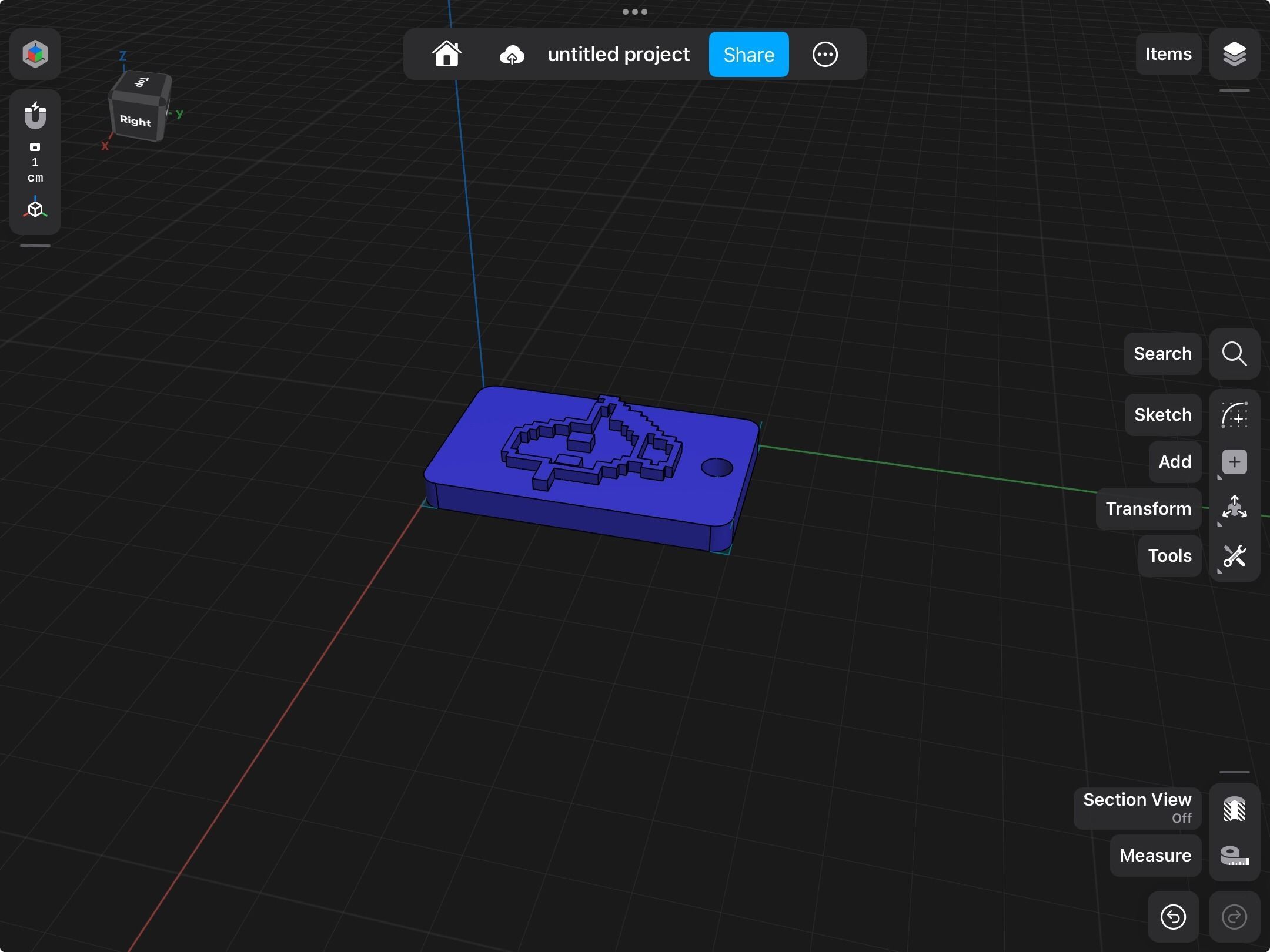Click the Search label
Image resolution: width=1270 pixels, height=952 pixels.
coord(1162,354)
